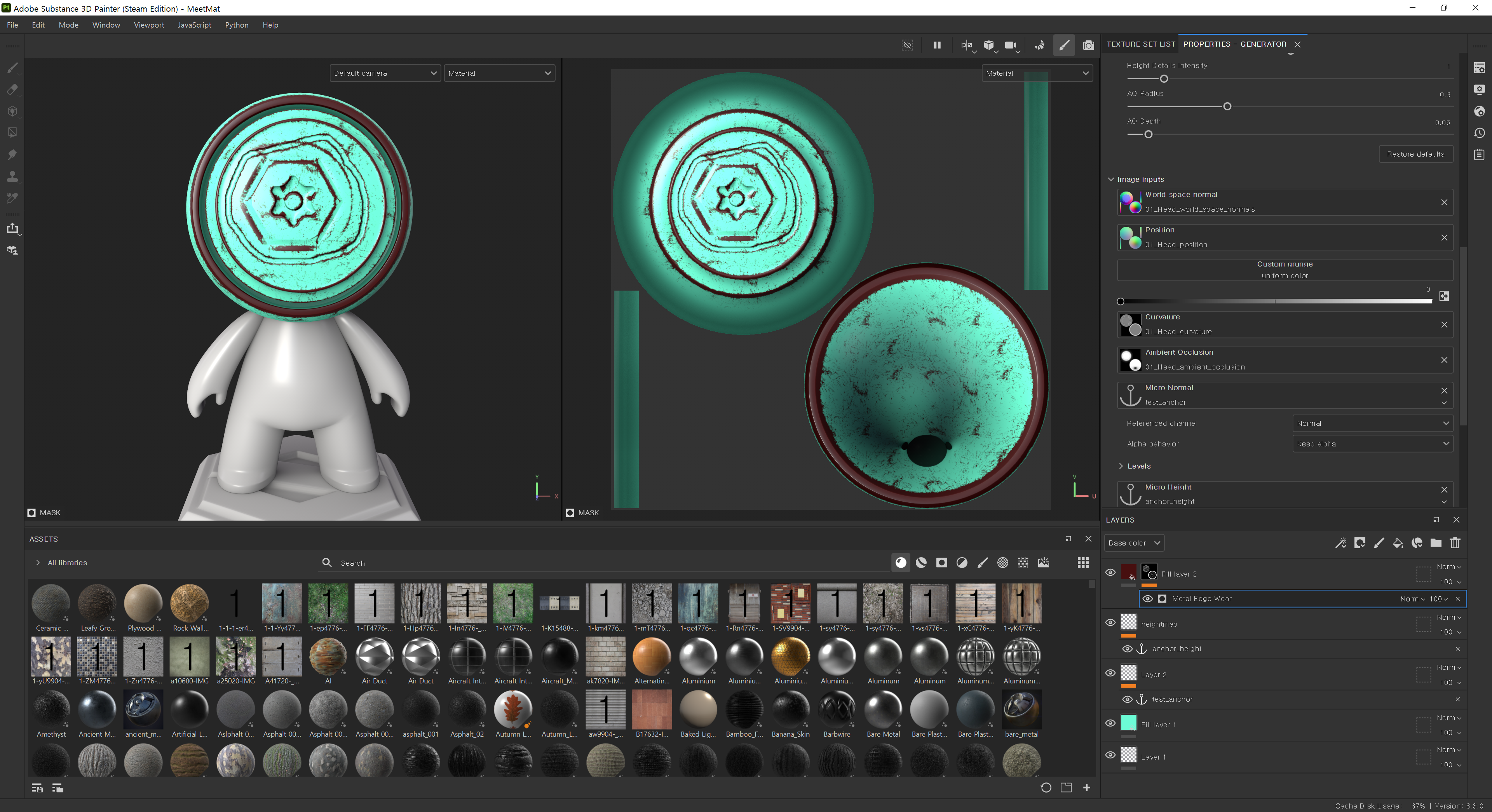The image size is (1492, 812).
Task: Hide the Fill layer 1 layer
Action: pos(1110,723)
